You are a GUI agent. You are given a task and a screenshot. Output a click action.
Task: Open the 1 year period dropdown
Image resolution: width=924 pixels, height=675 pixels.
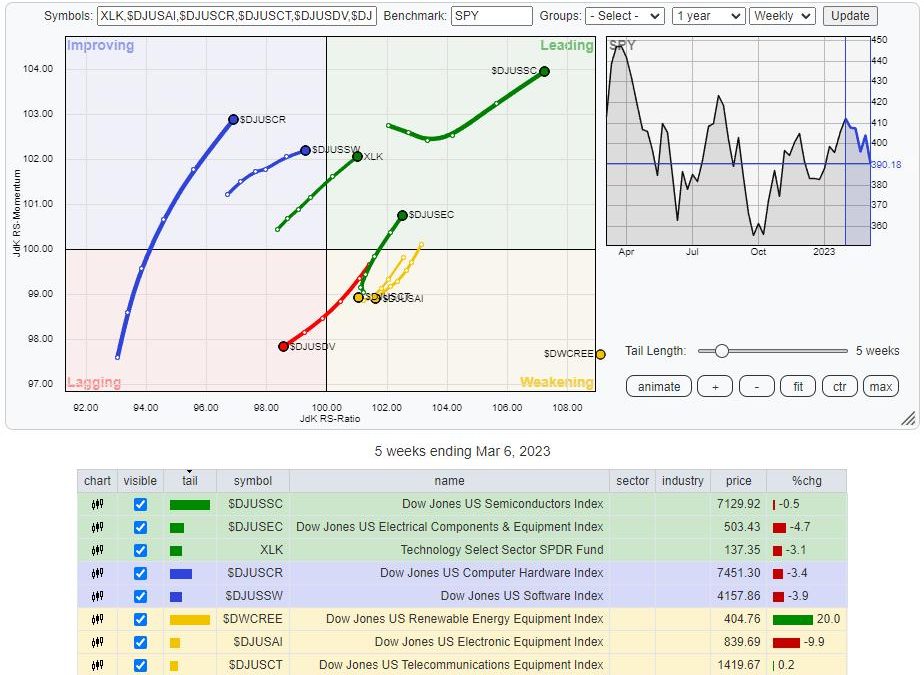(x=708, y=16)
